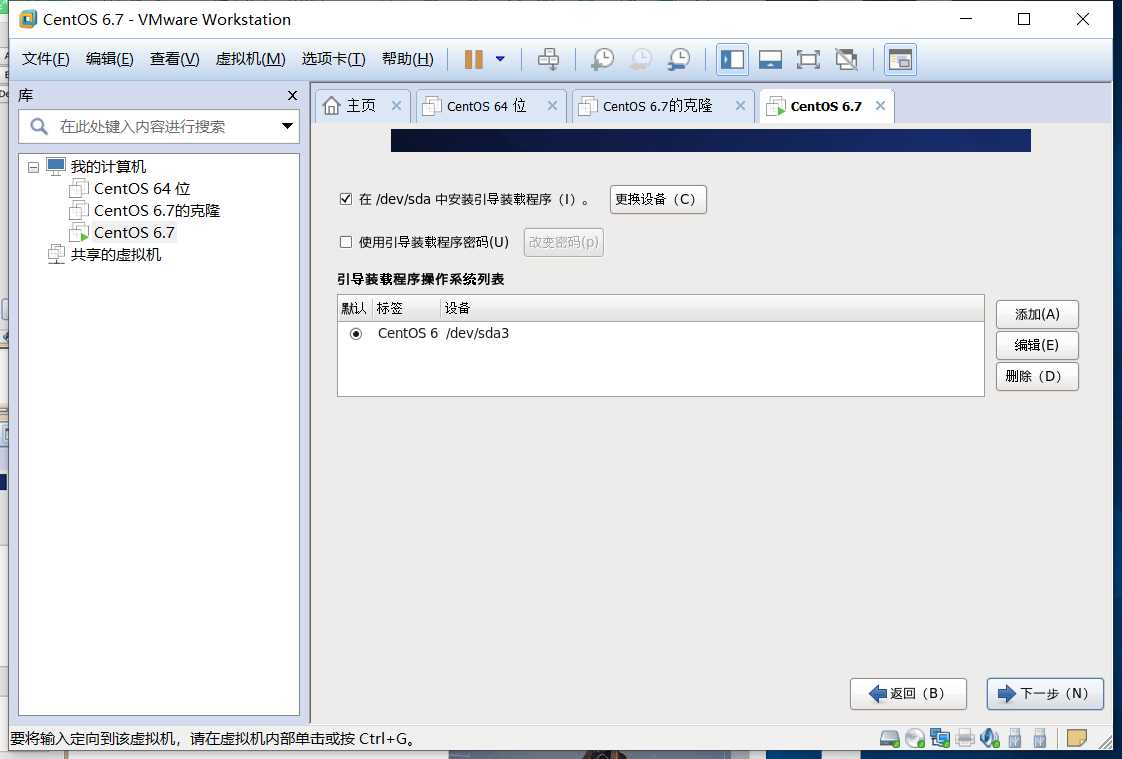Close the 主页 tab

(396, 106)
